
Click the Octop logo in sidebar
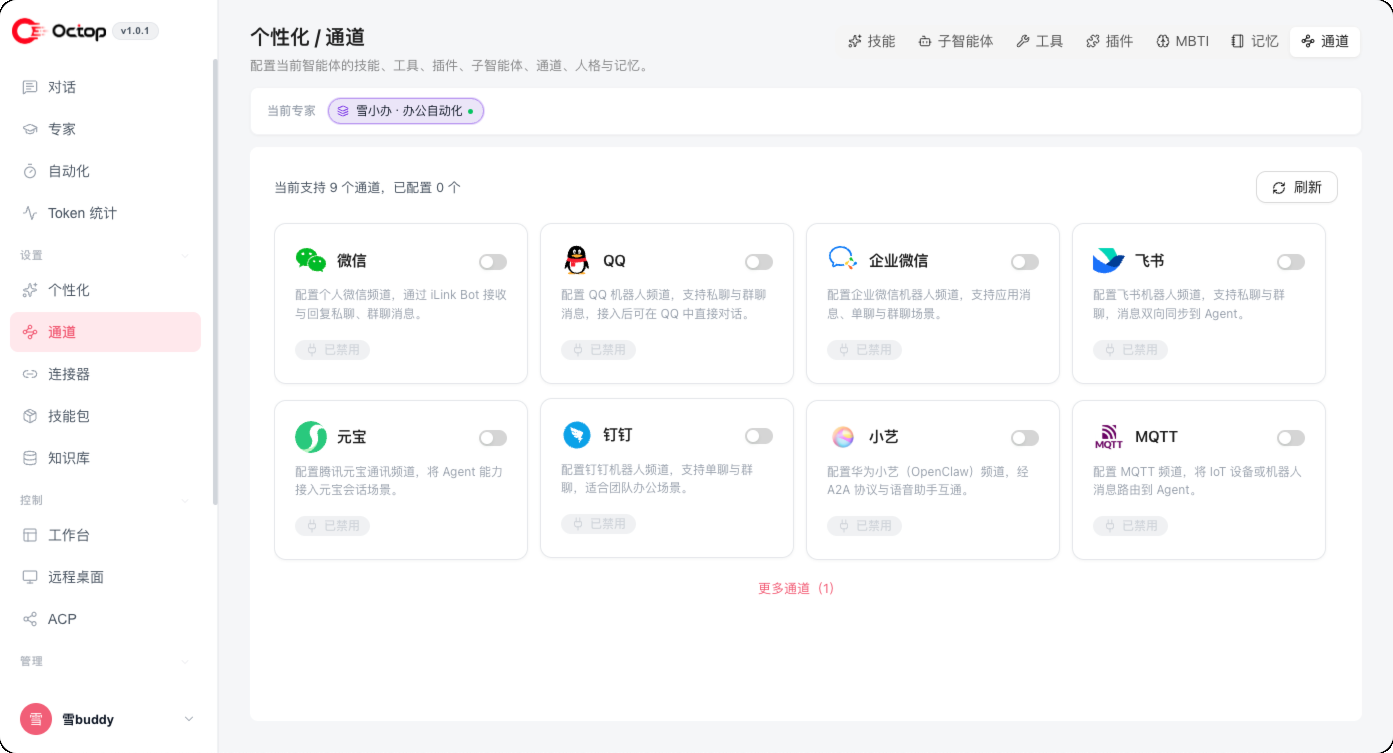pos(59,31)
